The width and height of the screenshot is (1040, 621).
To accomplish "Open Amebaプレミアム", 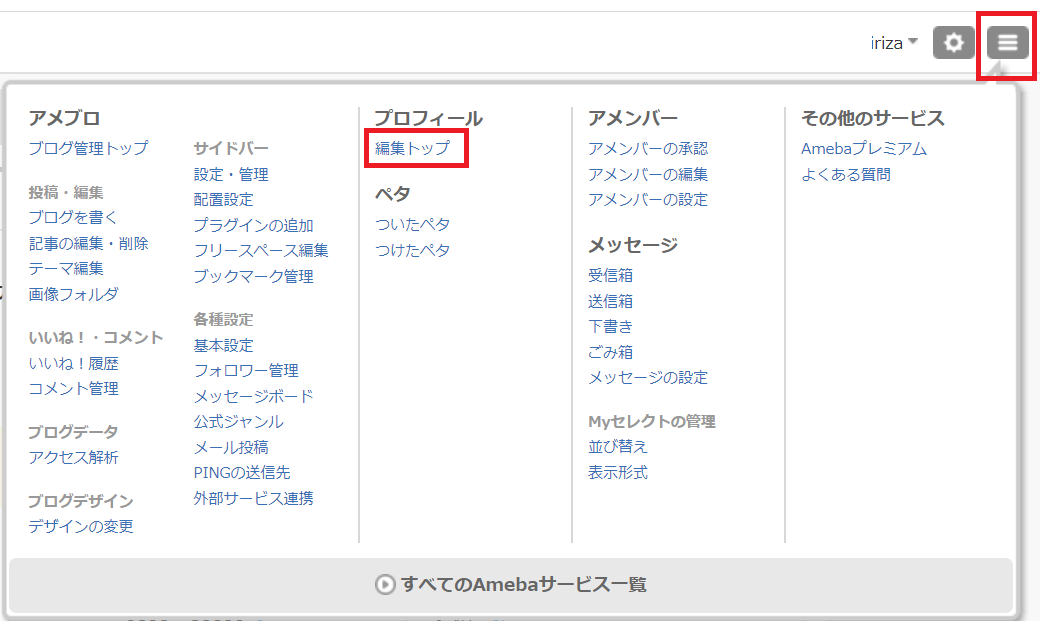I will [864, 149].
